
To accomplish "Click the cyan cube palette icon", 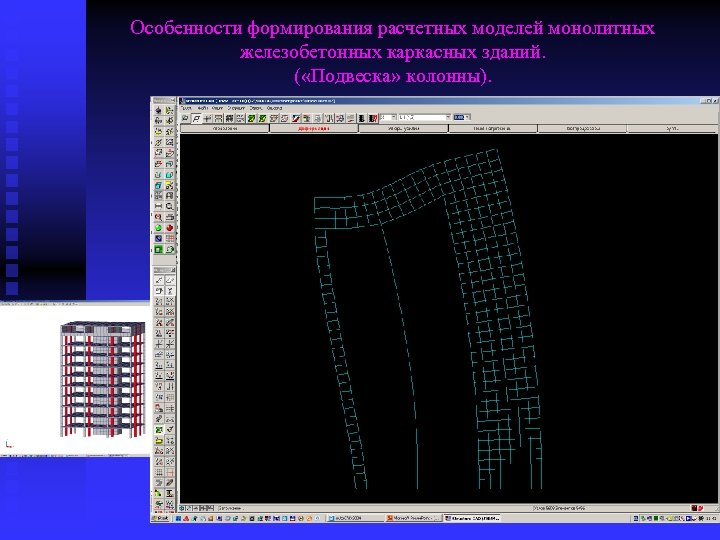I will 158,185.
